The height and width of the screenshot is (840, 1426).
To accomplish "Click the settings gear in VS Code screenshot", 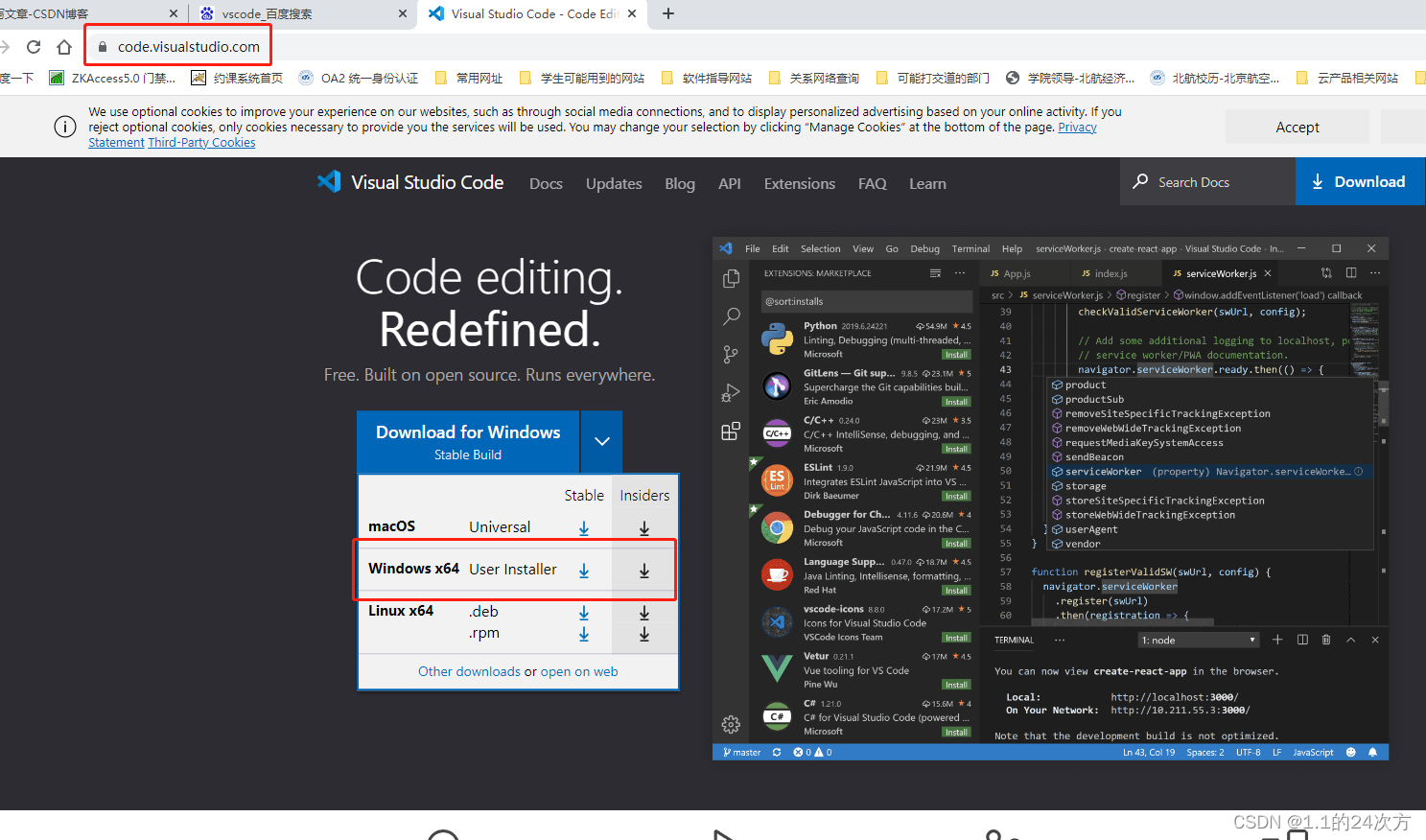I will 731,724.
